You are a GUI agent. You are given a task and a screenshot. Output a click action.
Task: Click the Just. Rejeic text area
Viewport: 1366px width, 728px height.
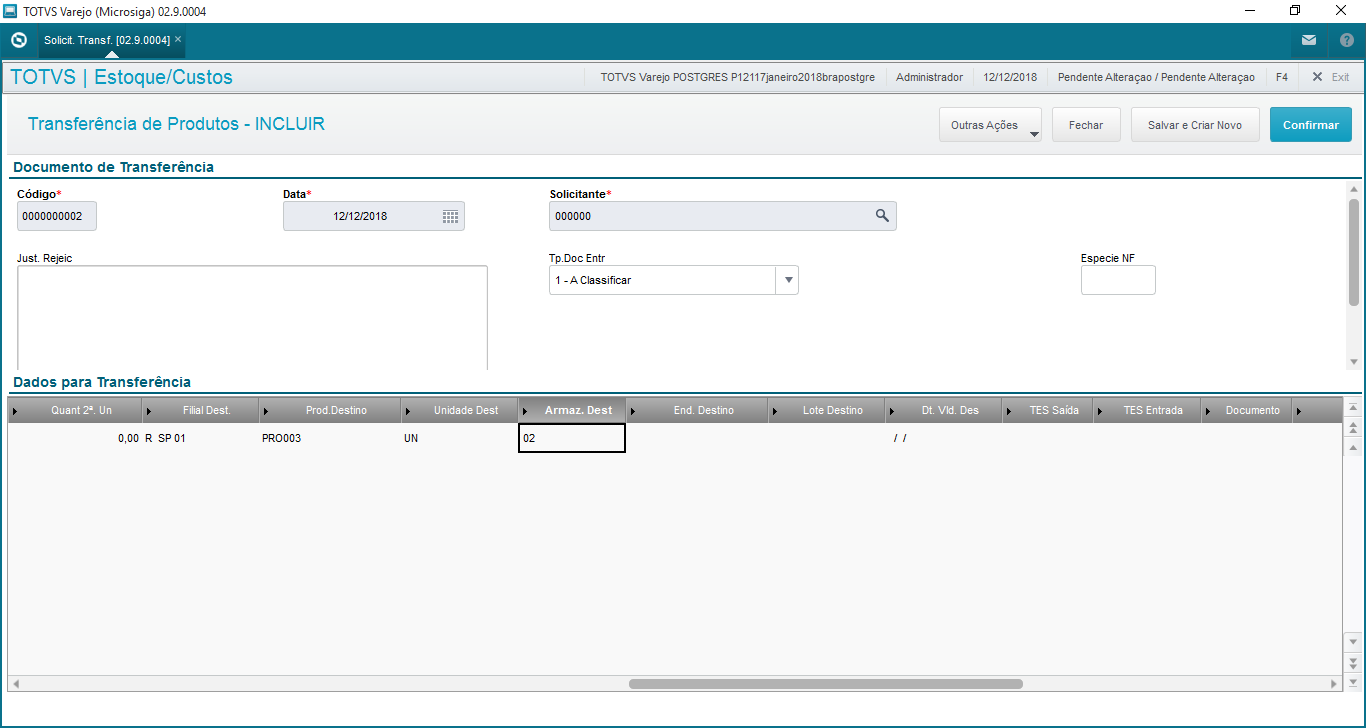click(x=252, y=318)
